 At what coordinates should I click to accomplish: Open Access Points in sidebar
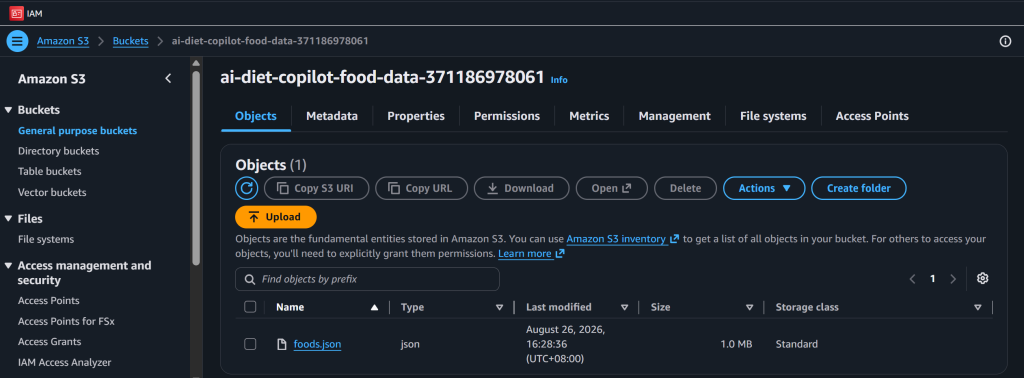tap(49, 301)
